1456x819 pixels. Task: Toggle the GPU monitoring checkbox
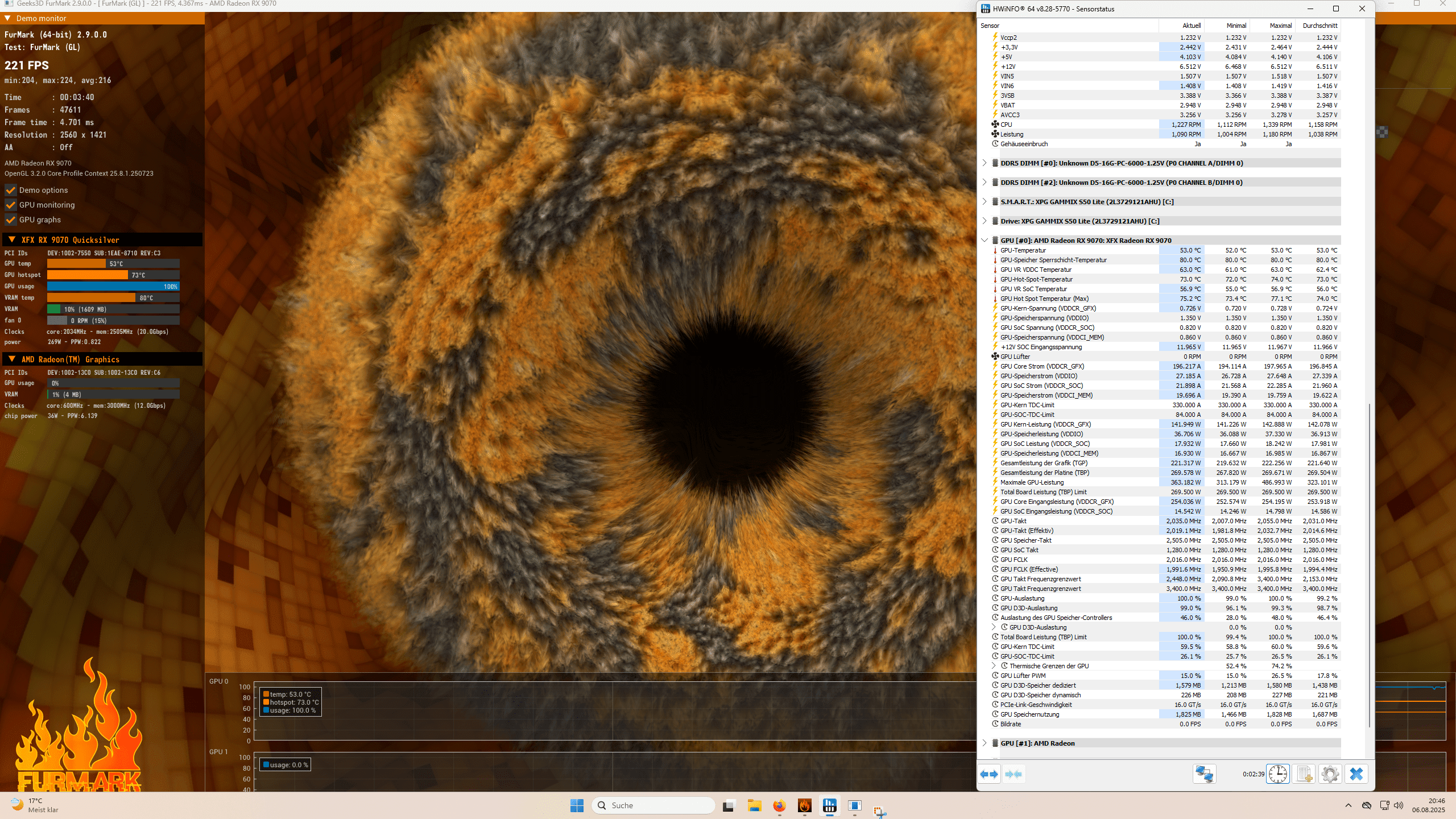(x=10, y=205)
